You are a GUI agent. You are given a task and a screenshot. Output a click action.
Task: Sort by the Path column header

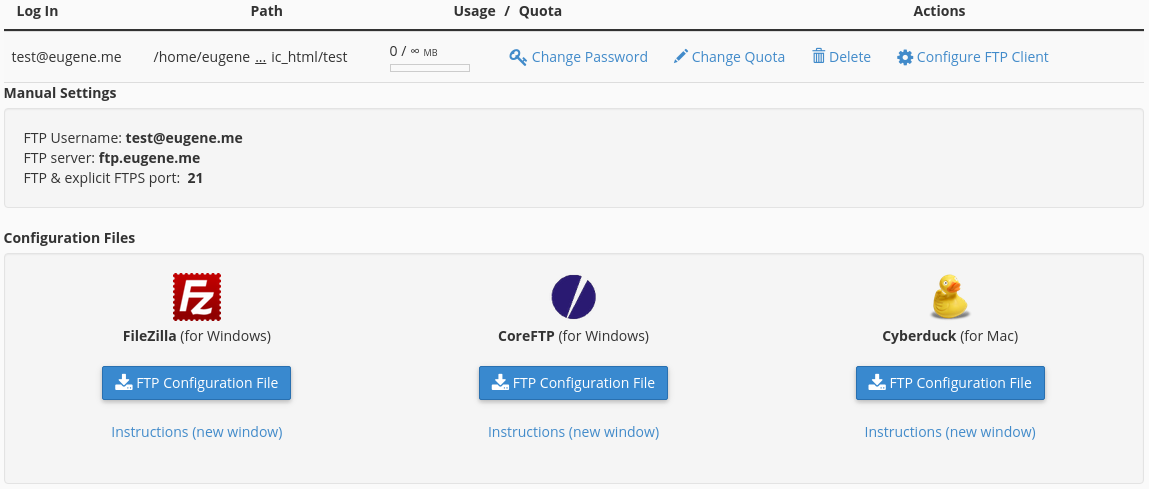(x=266, y=11)
